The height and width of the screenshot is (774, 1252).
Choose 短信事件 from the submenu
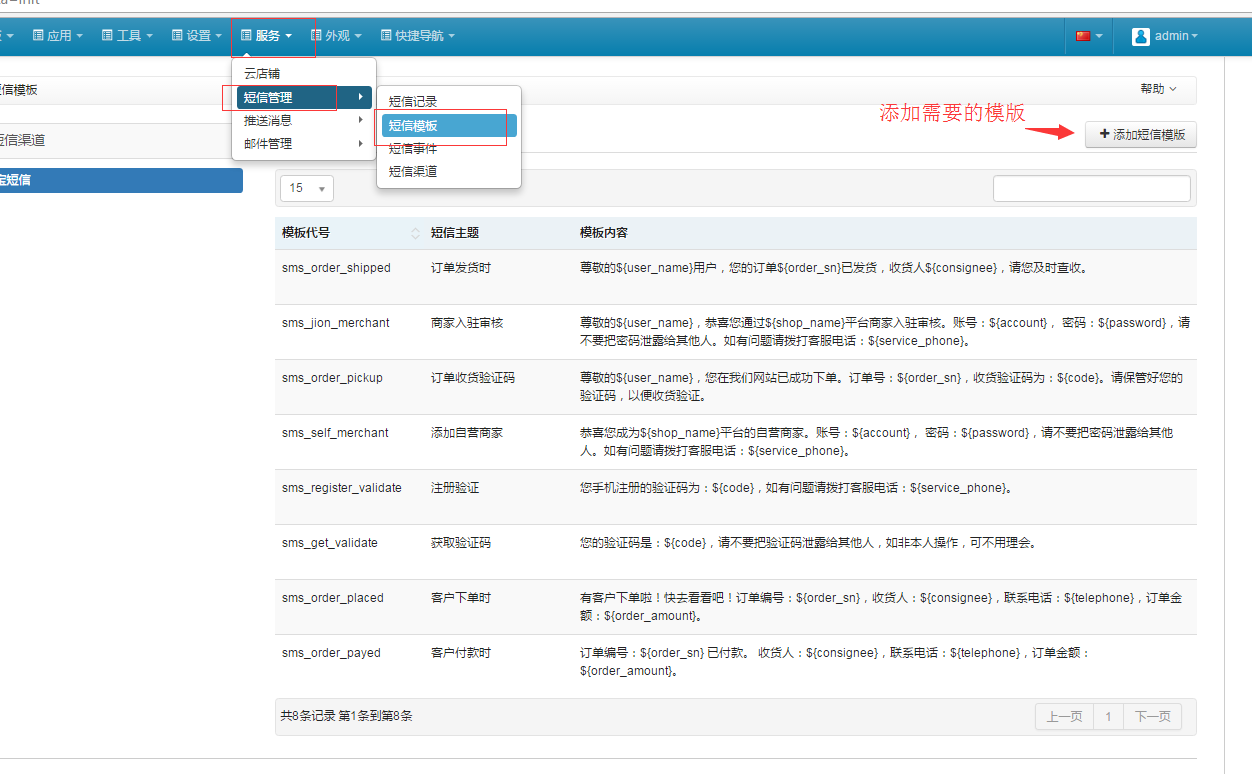pos(413,149)
